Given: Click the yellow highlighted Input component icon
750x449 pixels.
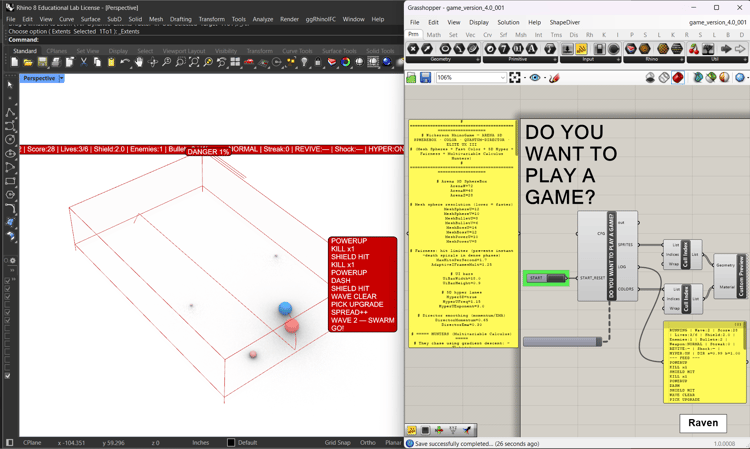Looking at the screenshot, I should coord(581,49).
